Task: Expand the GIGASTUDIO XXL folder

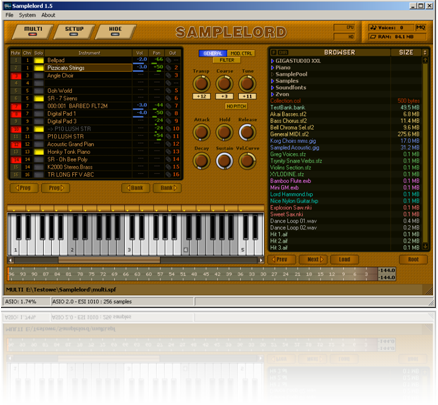Action: click(272, 61)
